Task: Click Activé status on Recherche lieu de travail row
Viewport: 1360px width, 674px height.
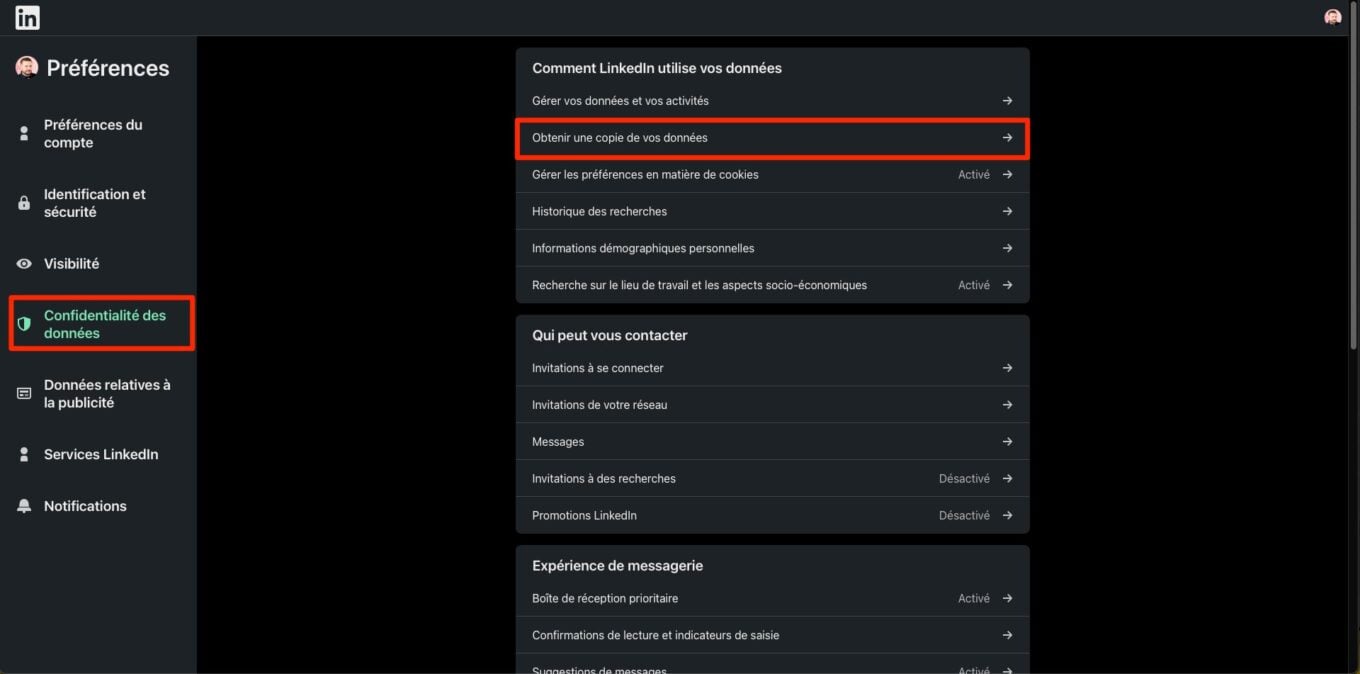Action: (x=974, y=285)
